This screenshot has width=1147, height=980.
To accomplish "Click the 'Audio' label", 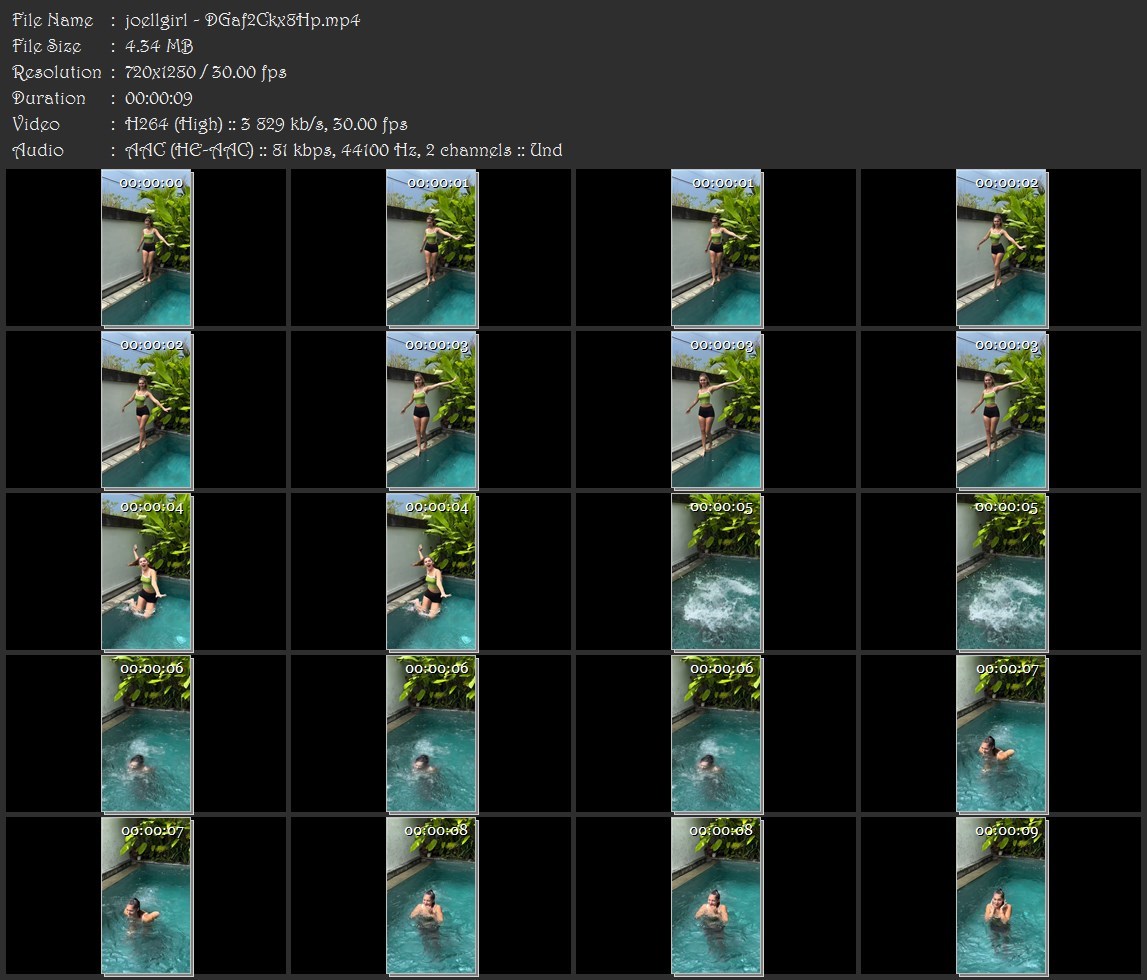I will click(x=38, y=151).
